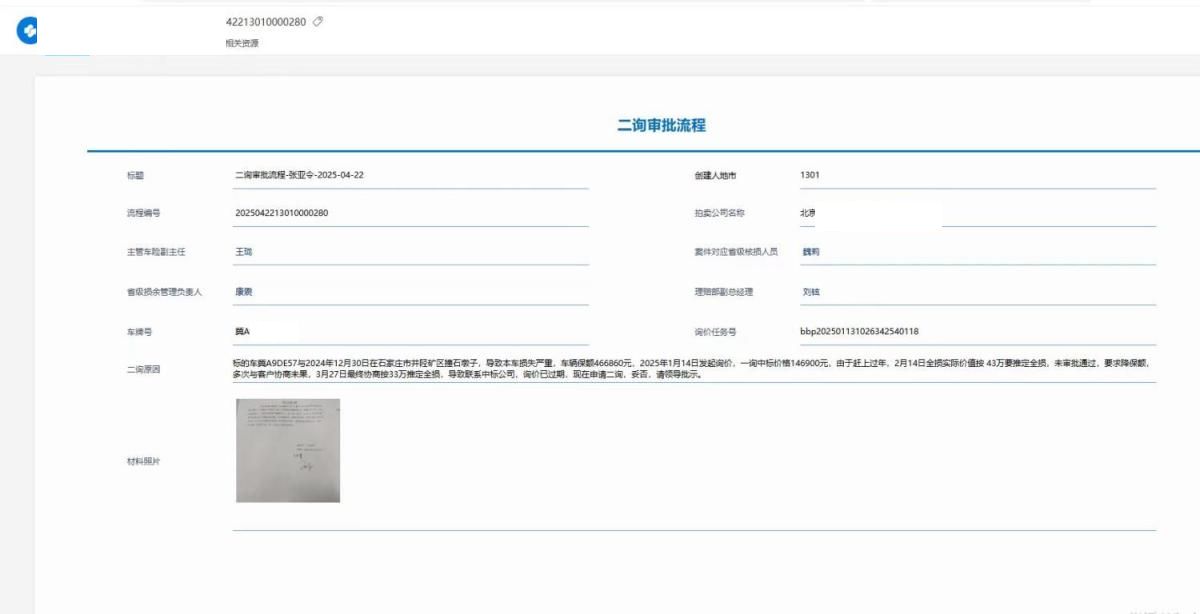1200x614 pixels.
Task: Open the 相关资源 tab
Action: tap(242, 43)
